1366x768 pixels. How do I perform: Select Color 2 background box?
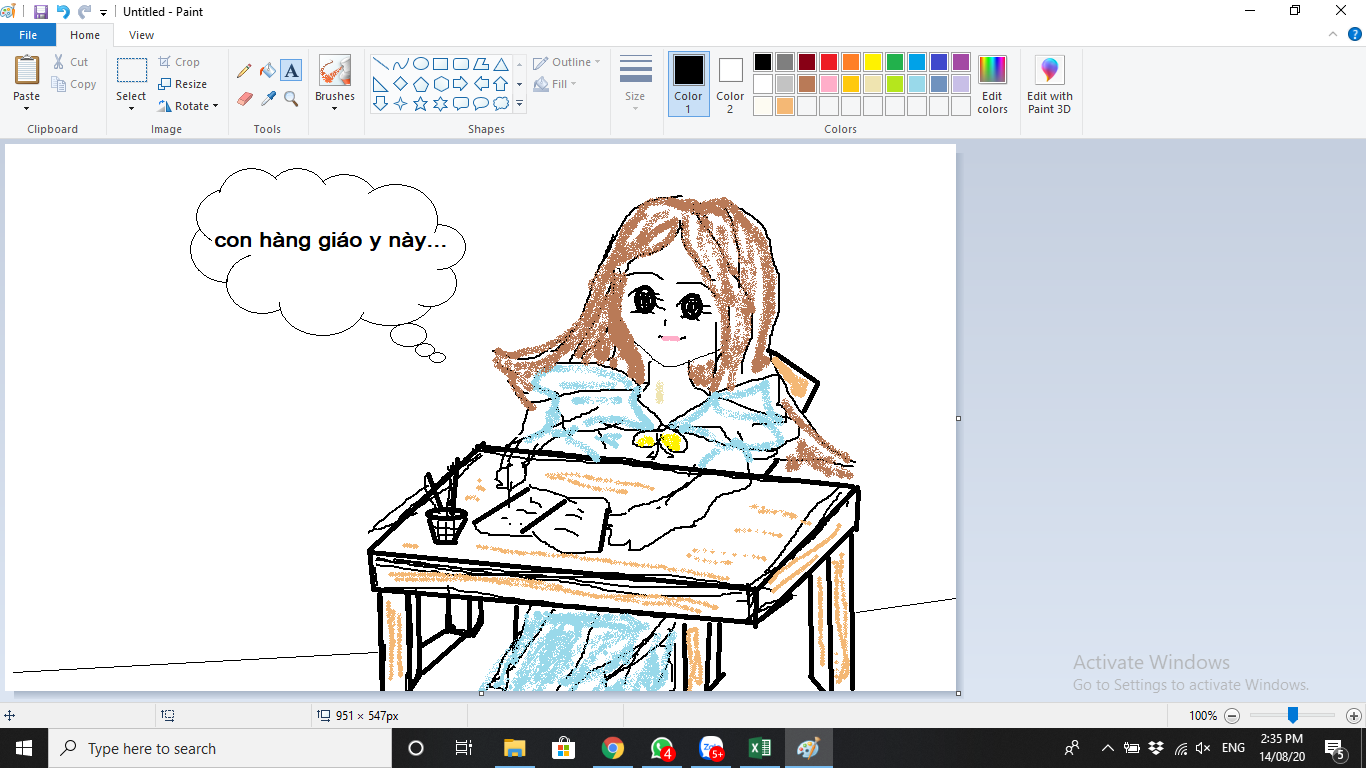click(730, 84)
